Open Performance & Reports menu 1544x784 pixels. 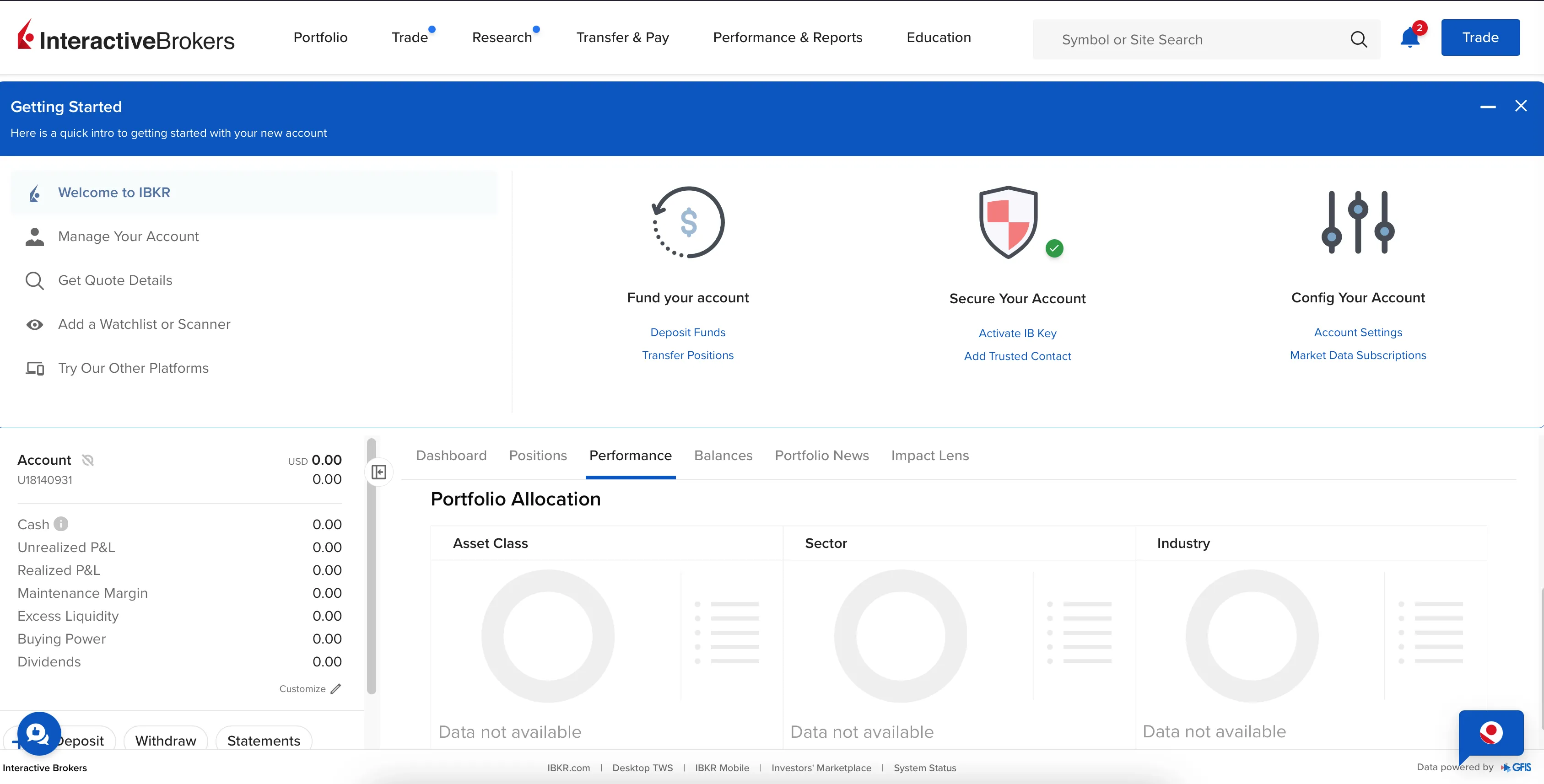pyautogui.click(x=788, y=37)
